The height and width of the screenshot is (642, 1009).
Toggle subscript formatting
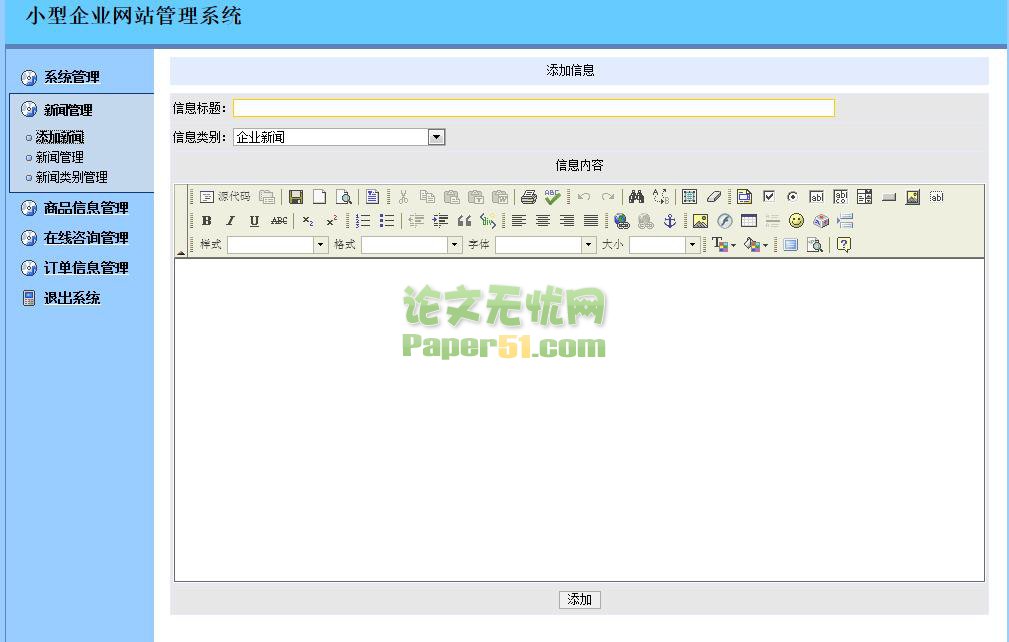click(x=308, y=221)
